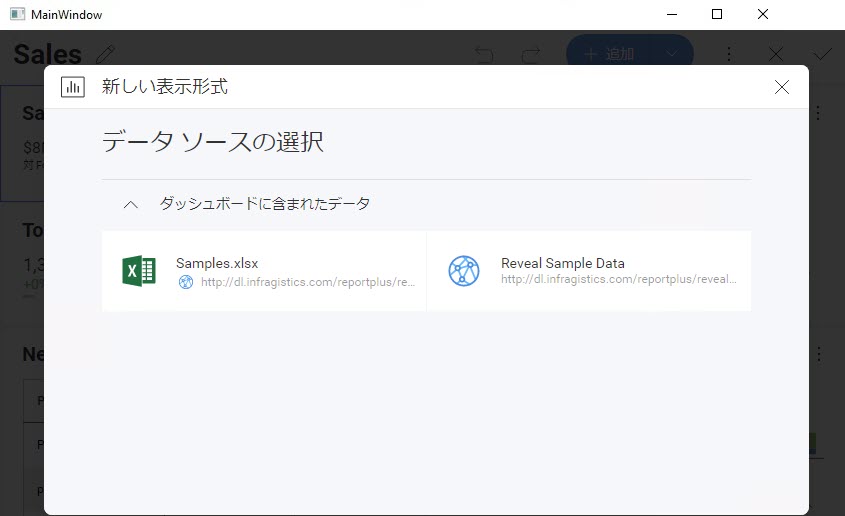The height and width of the screenshot is (516, 845).
Task: Click the Reveal Sample Data network icon
Action: click(464, 271)
